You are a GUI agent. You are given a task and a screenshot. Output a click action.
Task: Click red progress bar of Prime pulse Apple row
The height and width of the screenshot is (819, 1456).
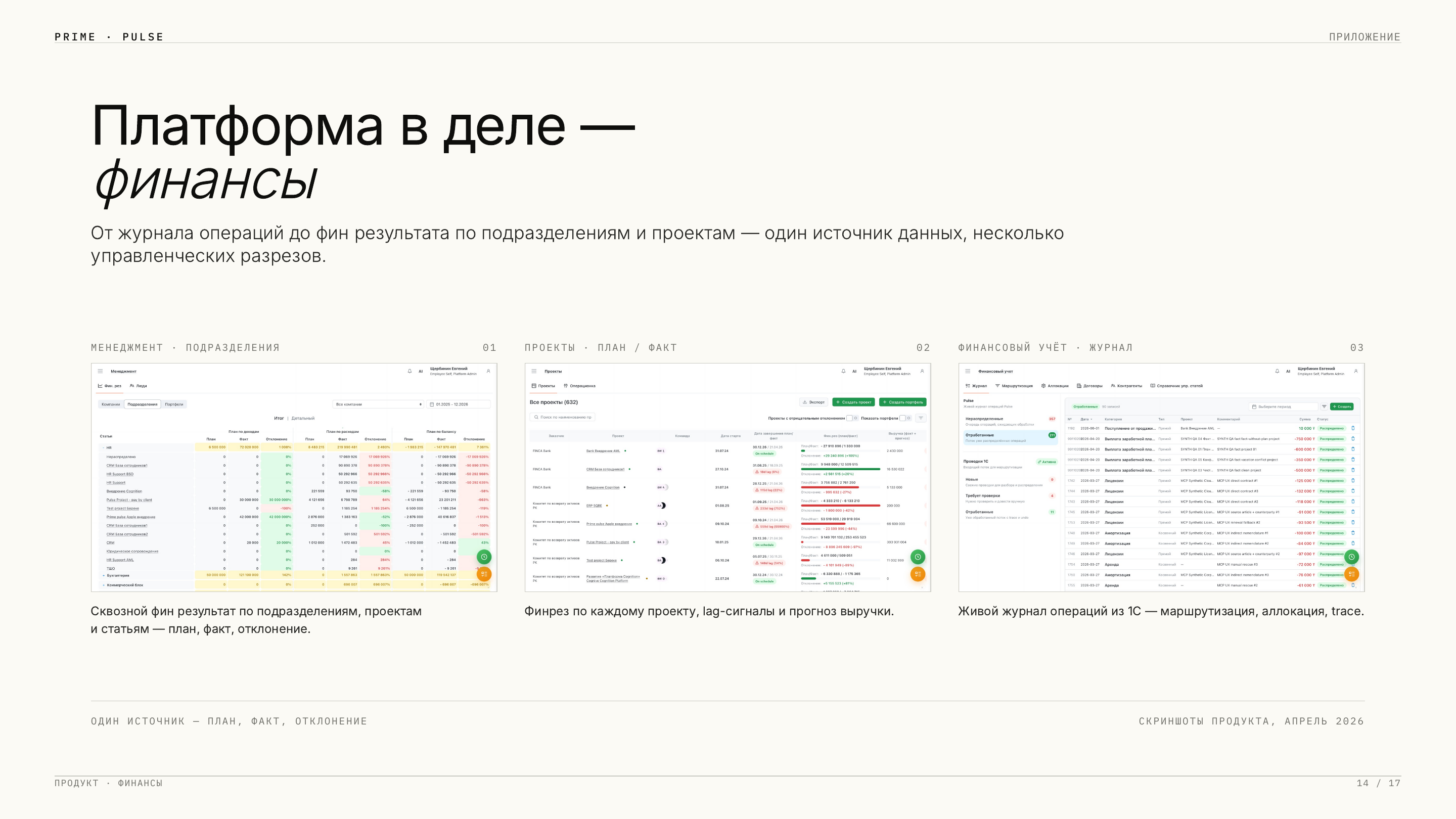click(x=823, y=523)
